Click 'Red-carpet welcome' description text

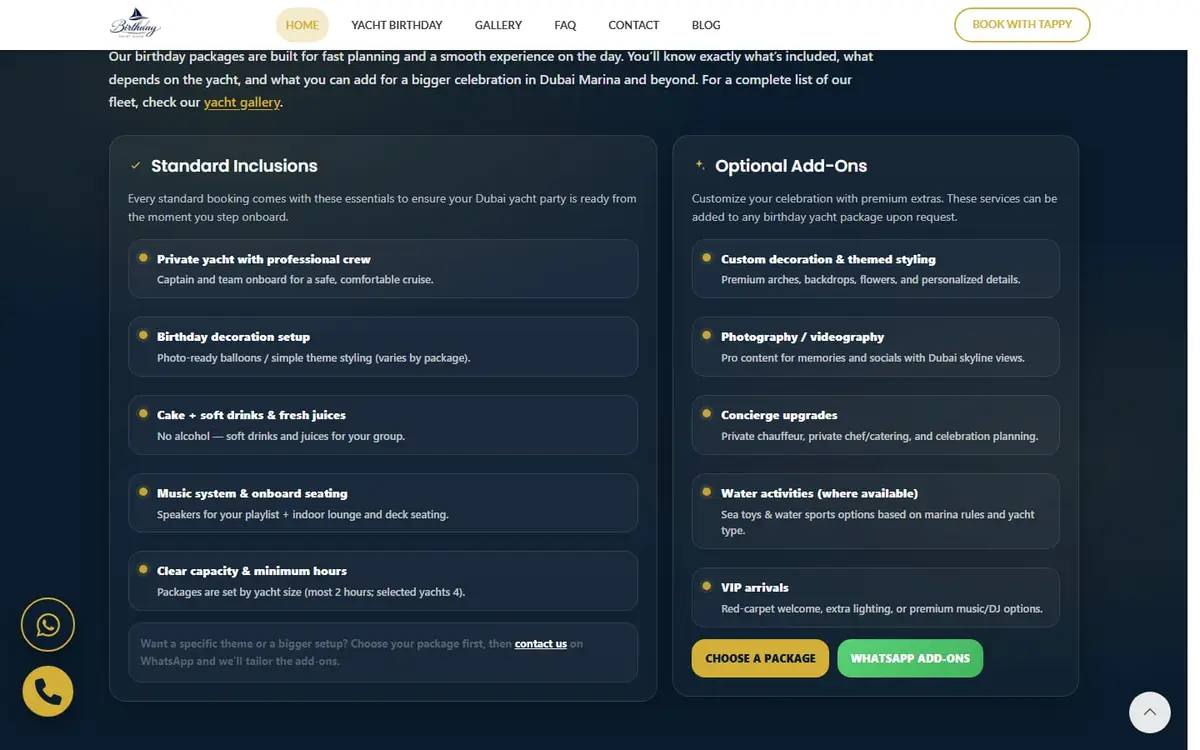[882, 609]
